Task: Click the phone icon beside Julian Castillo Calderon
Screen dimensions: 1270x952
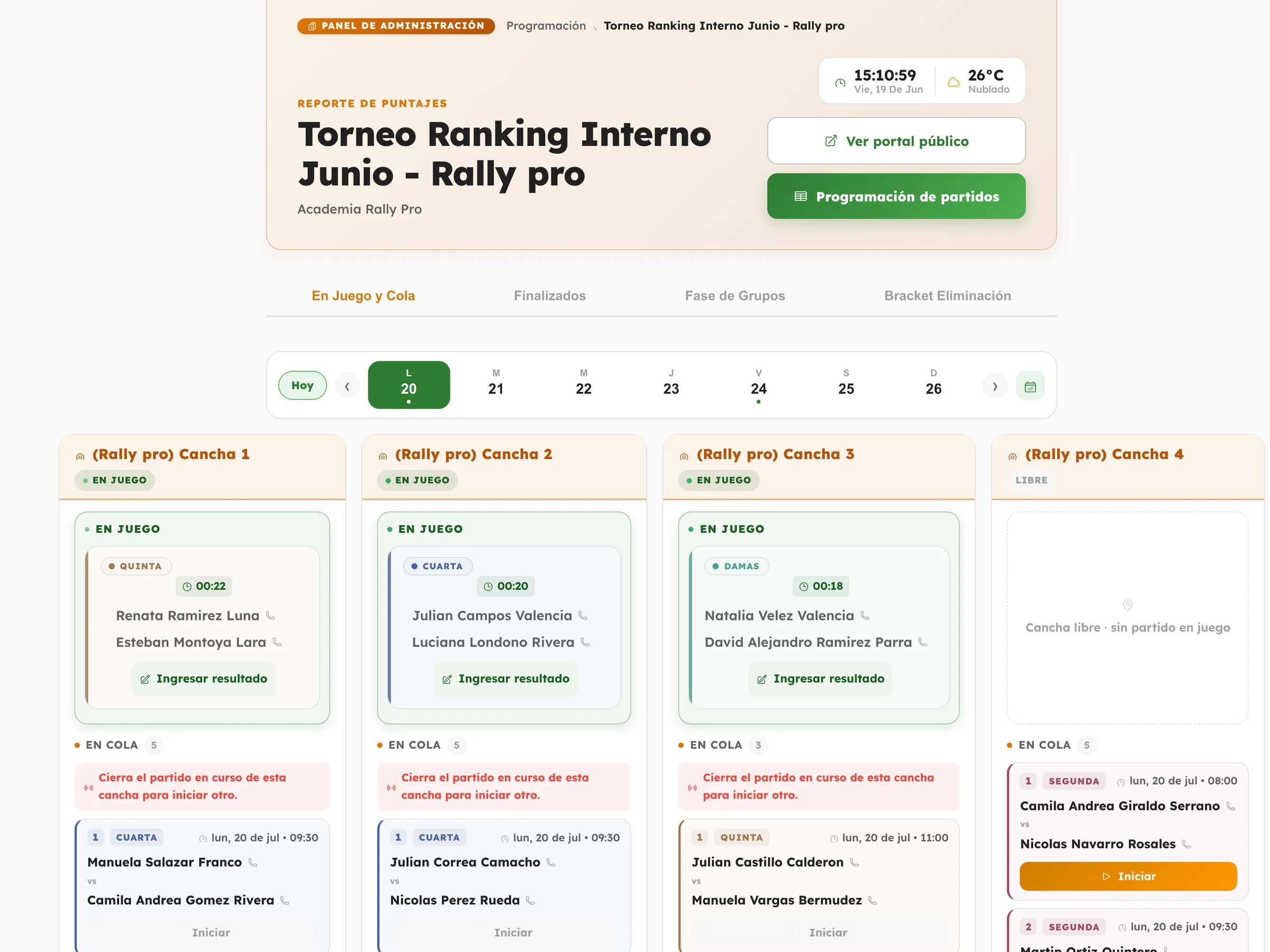Action: (854, 862)
